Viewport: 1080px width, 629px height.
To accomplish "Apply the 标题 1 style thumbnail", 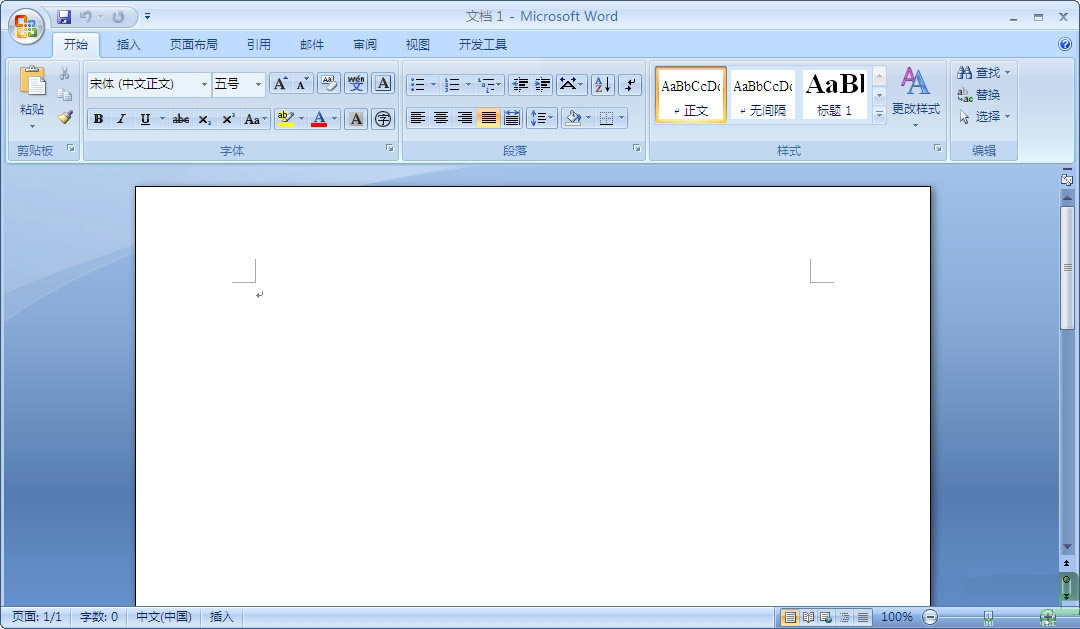I will tap(834, 95).
